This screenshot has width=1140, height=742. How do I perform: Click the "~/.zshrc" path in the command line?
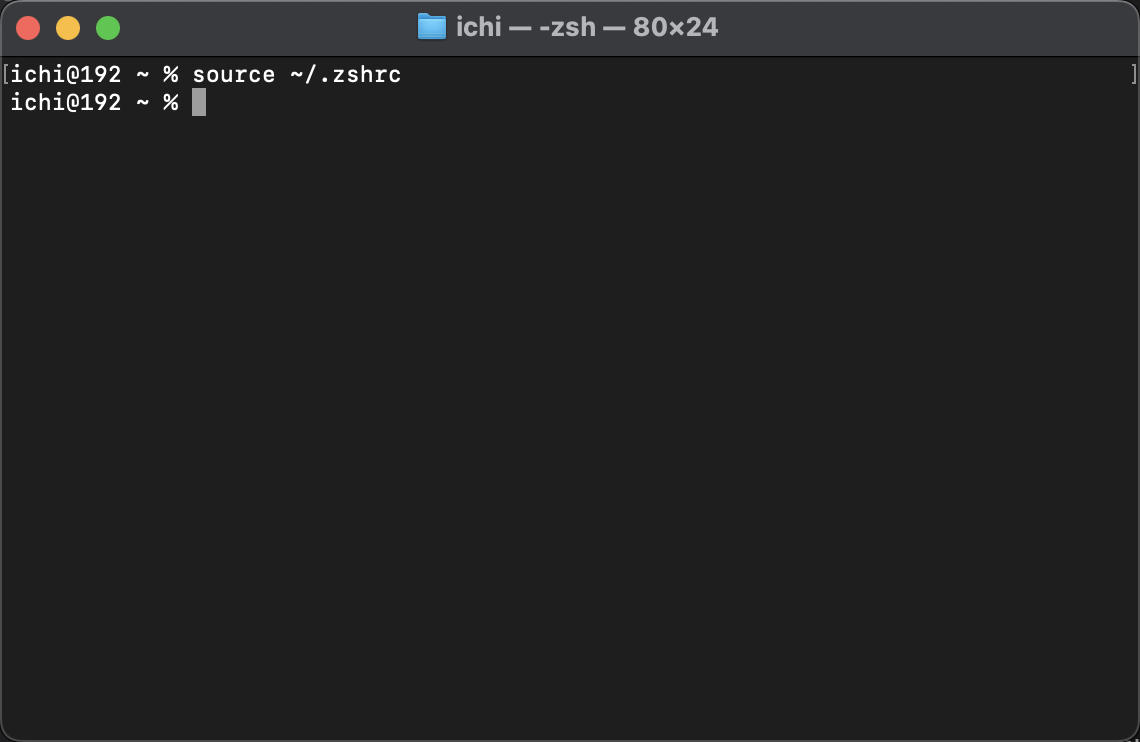coord(345,74)
